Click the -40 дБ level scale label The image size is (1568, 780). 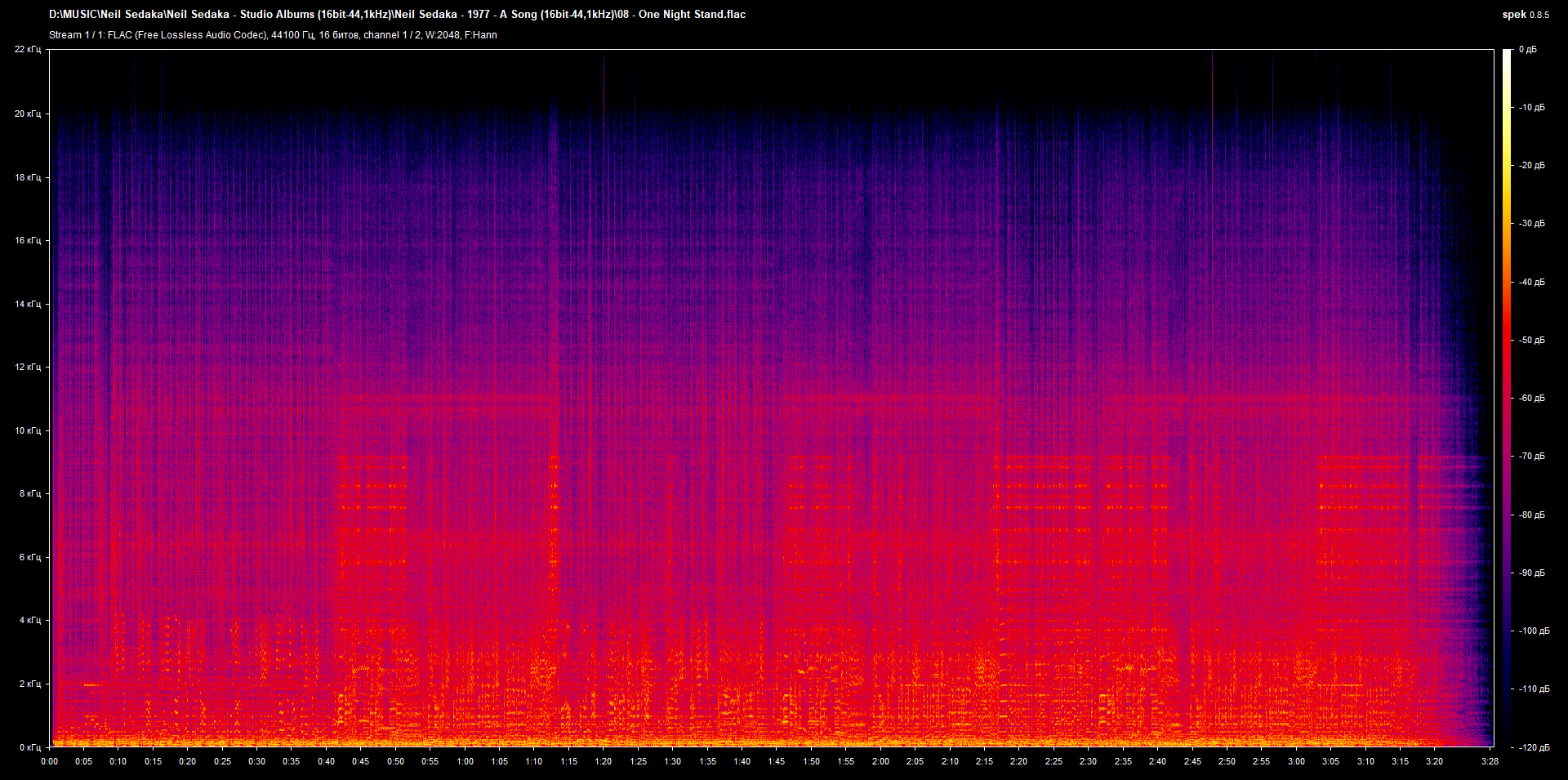[x=1531, y=283]
